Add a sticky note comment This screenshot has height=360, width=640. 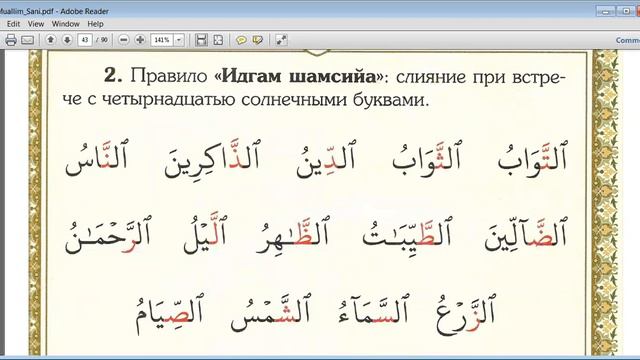(x=241, y=40)
